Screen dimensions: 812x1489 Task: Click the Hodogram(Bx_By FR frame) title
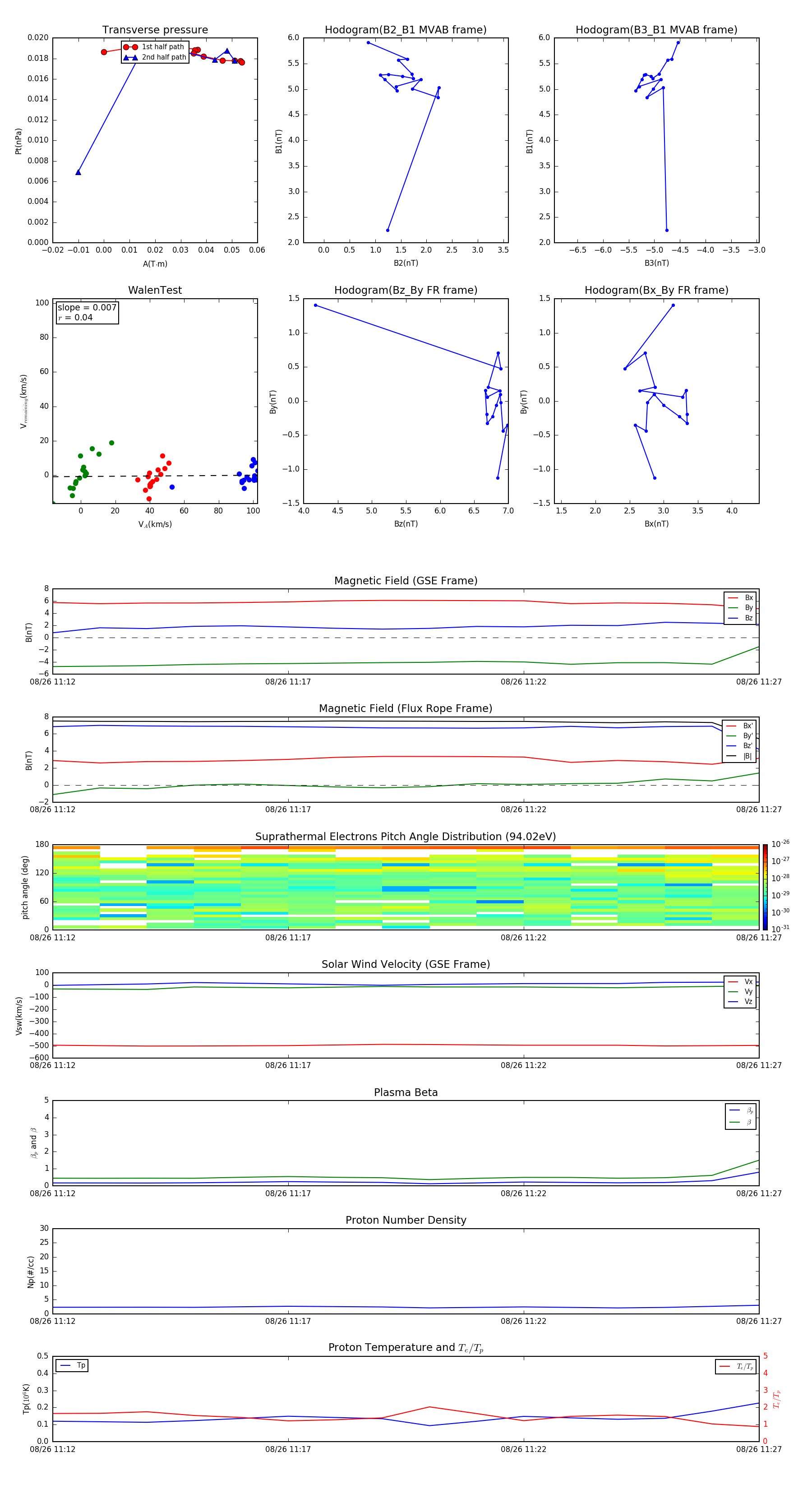(656, 290)
